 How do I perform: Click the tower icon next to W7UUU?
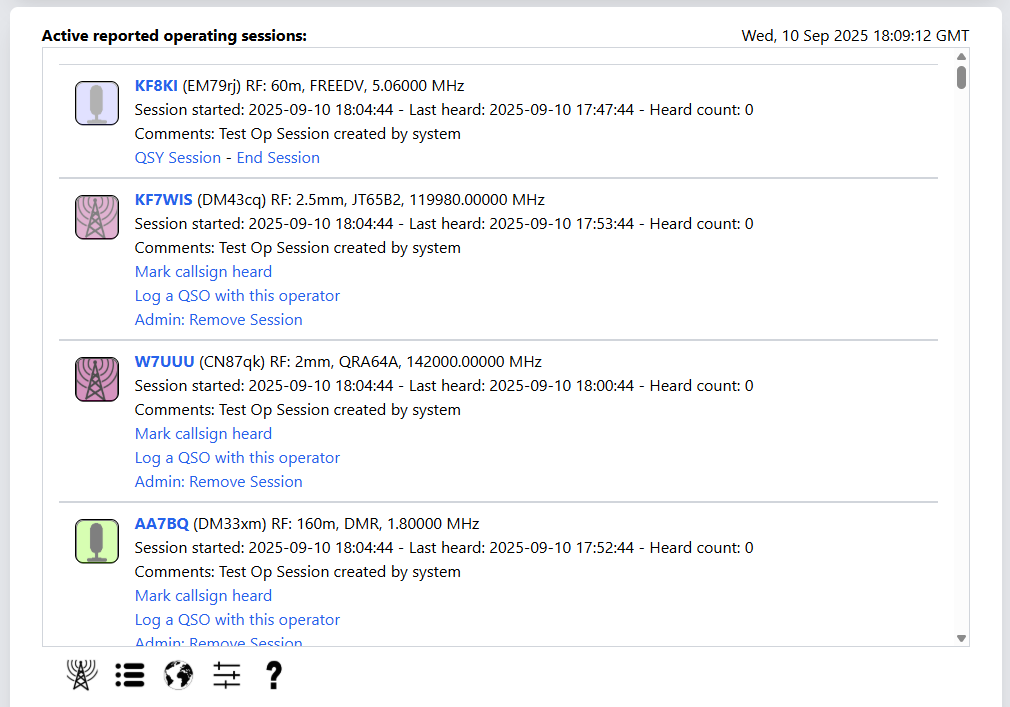pyautogui.click(x=97, y=380)
